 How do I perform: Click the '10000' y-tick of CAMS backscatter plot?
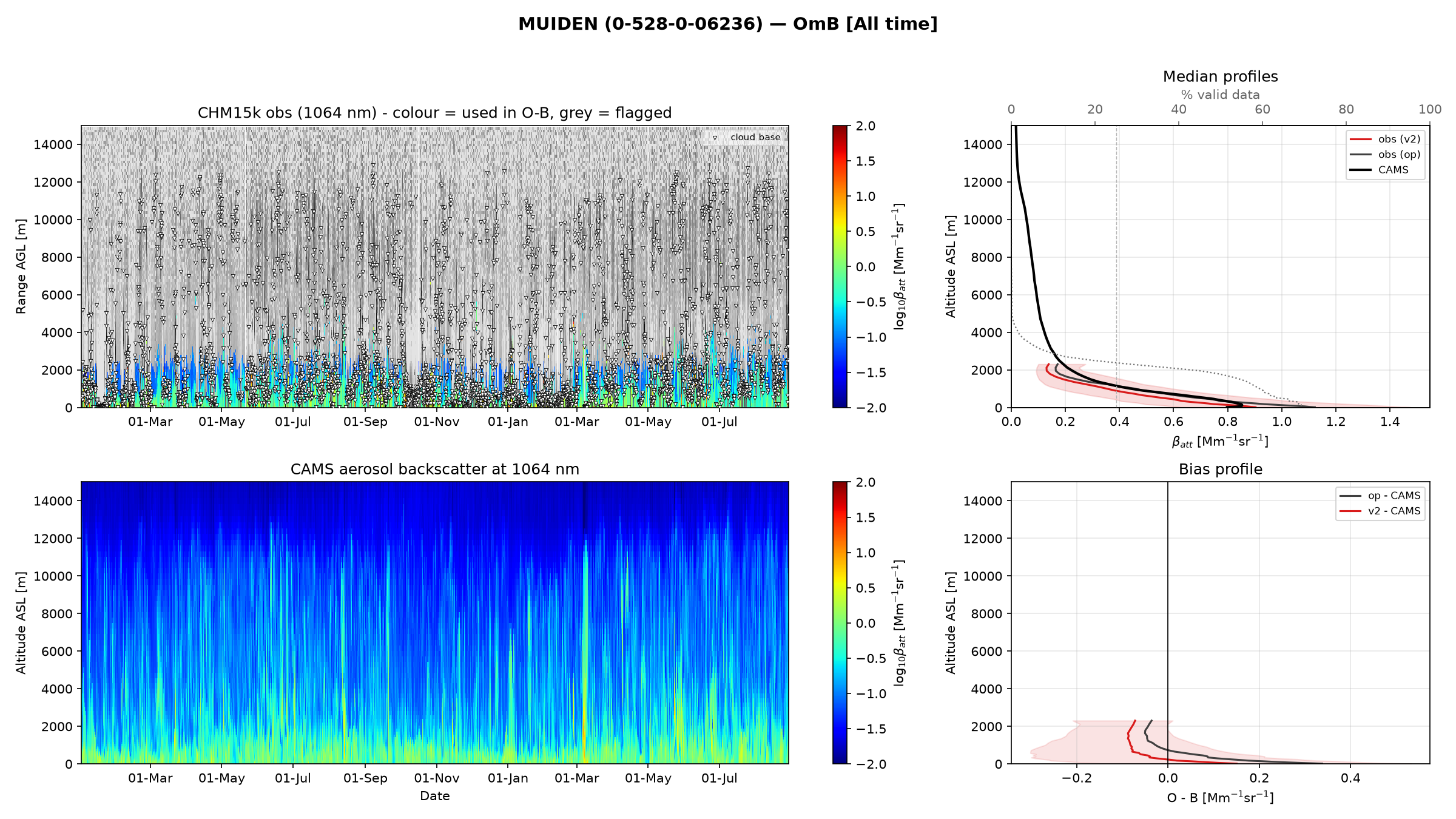[x=53, y=576]
